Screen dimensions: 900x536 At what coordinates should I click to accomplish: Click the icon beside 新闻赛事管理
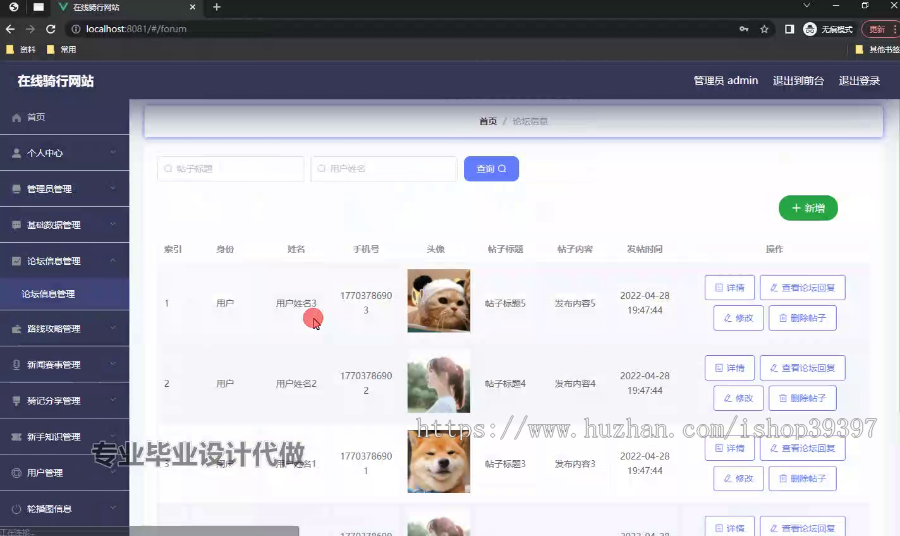16,365
